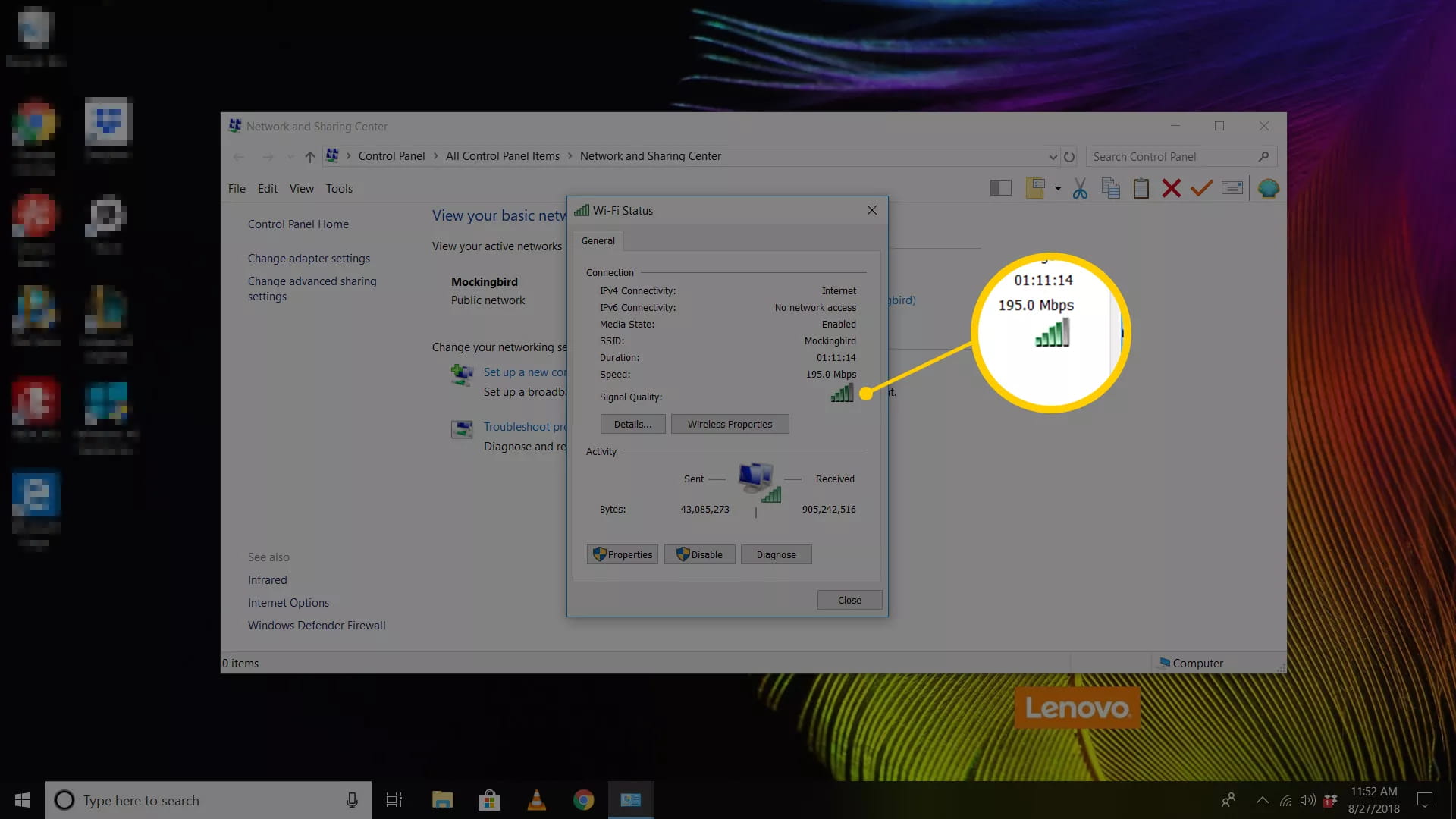Screen dimensions: 1456x819
Task: Click the Copy pages toolbar icon
Action: (1110, 188)
